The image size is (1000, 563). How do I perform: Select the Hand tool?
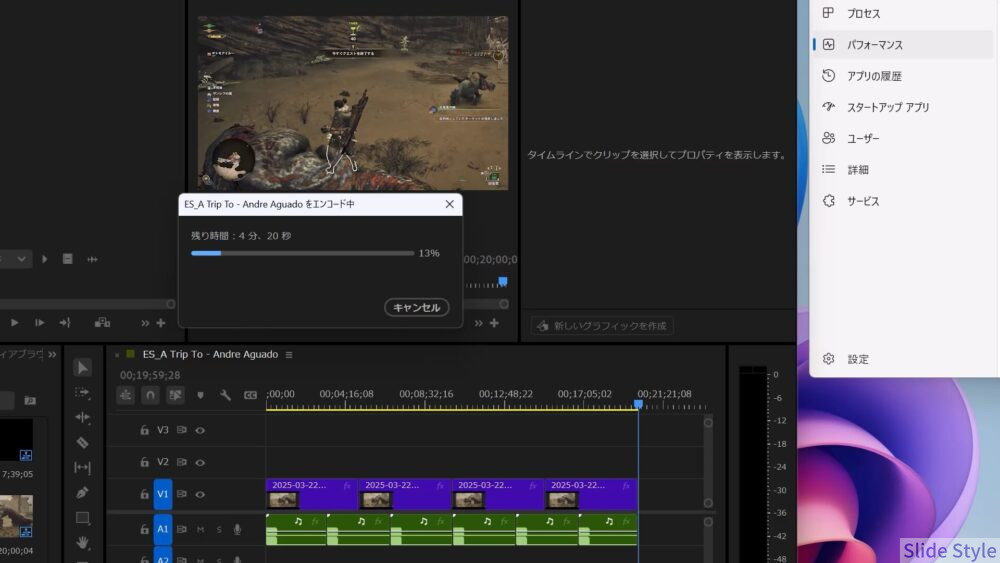(x=82, y=543)
